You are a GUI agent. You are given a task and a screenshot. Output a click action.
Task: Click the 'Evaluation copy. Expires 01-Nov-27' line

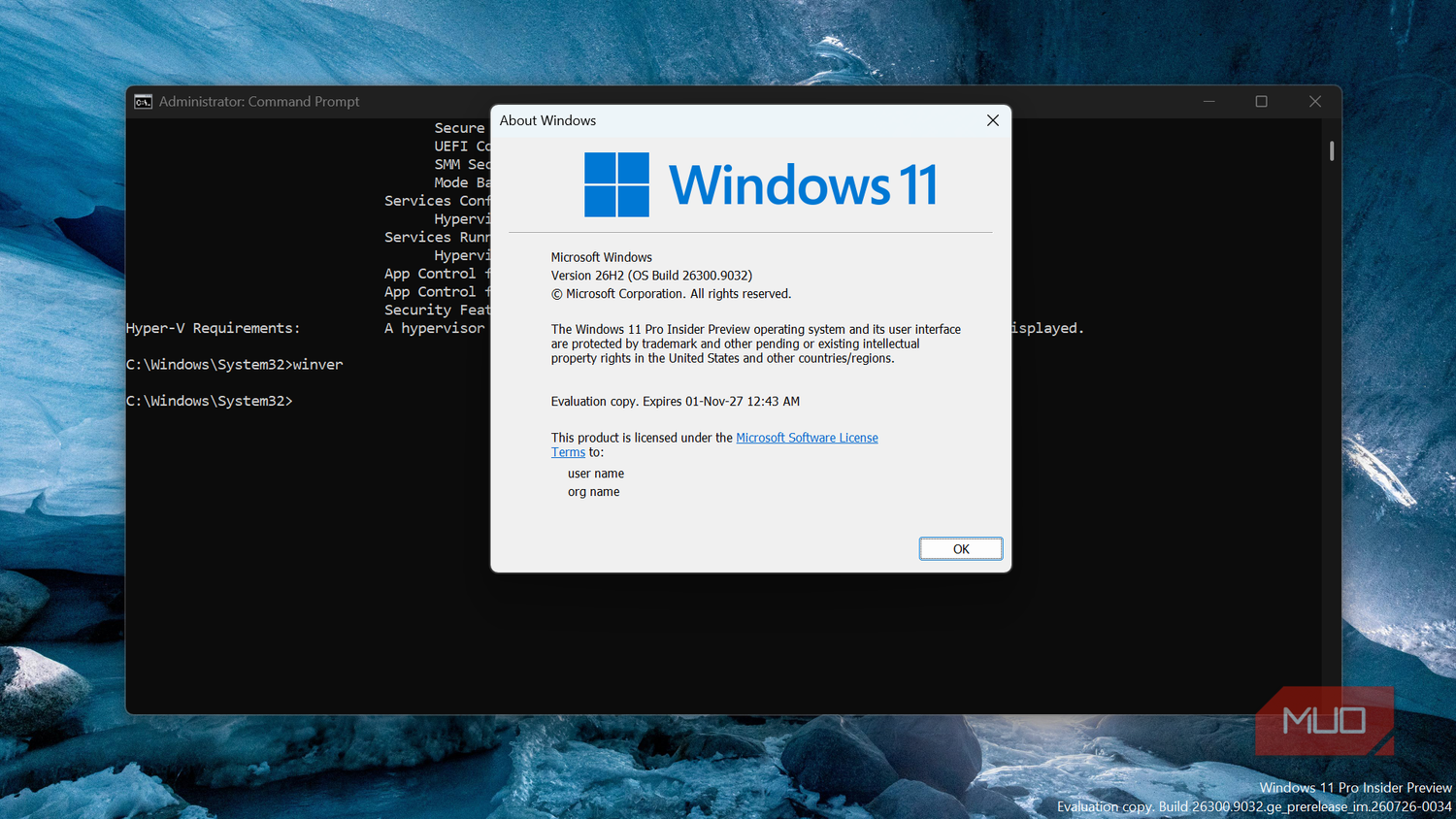pos(676,401)
